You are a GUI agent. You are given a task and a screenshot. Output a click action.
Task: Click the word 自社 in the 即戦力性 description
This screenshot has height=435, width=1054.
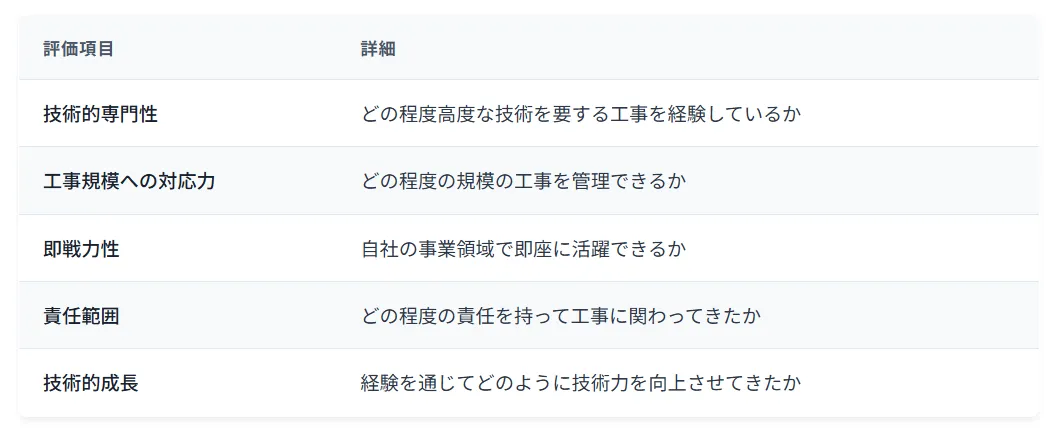tap(380, 249)
